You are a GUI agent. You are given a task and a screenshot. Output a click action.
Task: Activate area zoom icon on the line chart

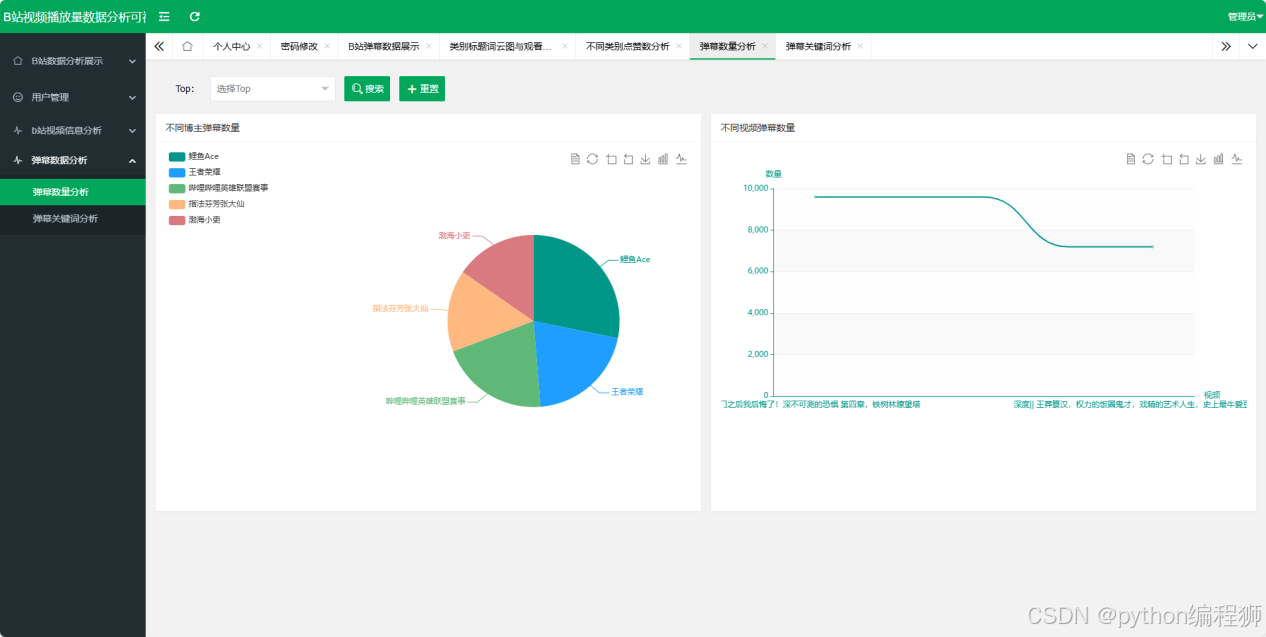(1166, 159)
